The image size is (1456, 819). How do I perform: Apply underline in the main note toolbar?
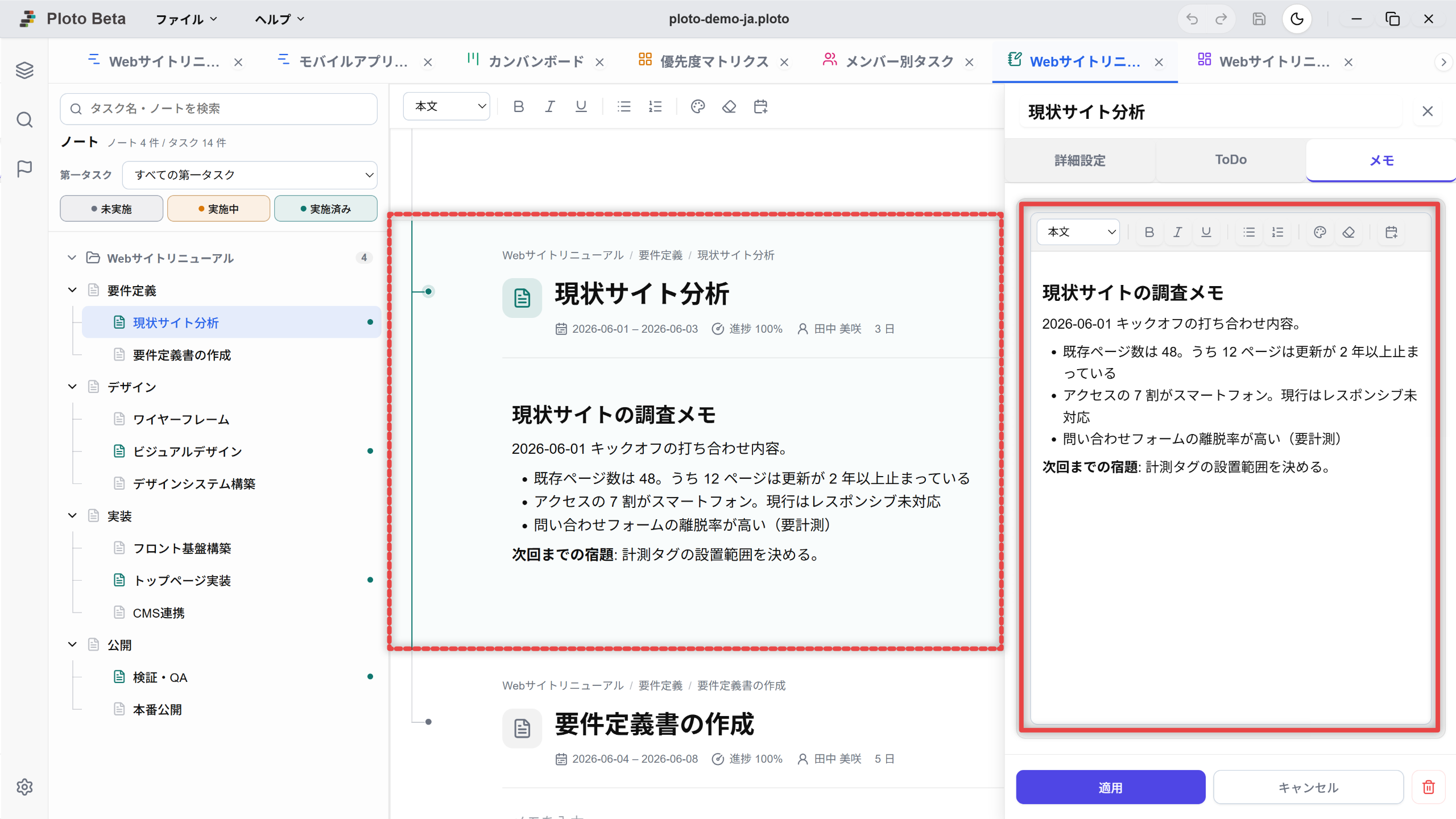coord(581,106)
